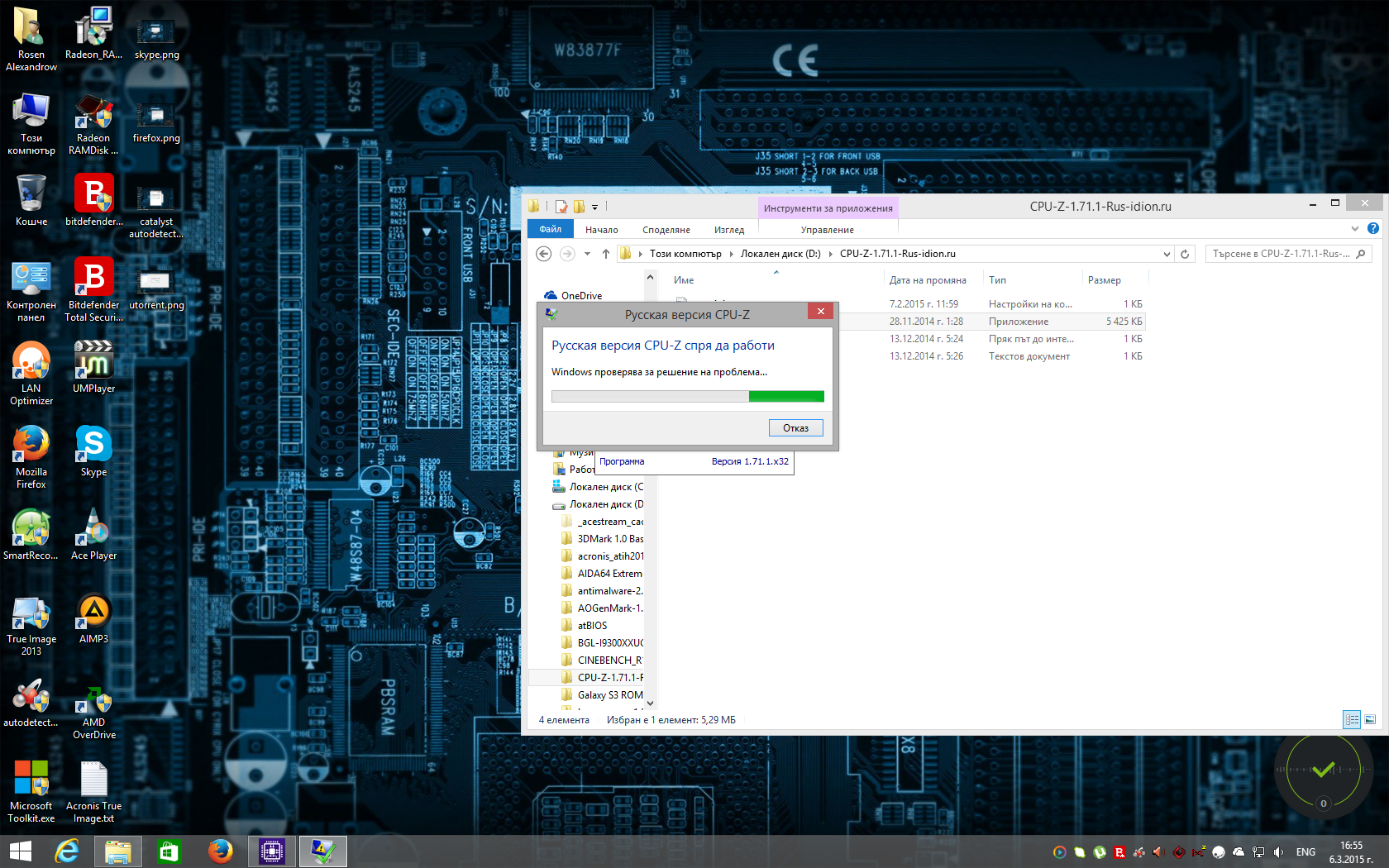Open the Radeon RAMDisk desktop shortcut
The height and width of the screenshot is (868, 1389).
[x=93, y=124]
